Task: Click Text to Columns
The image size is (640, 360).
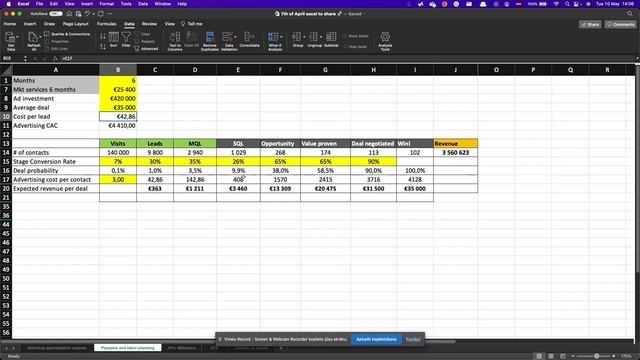Action: click(175, 41)
